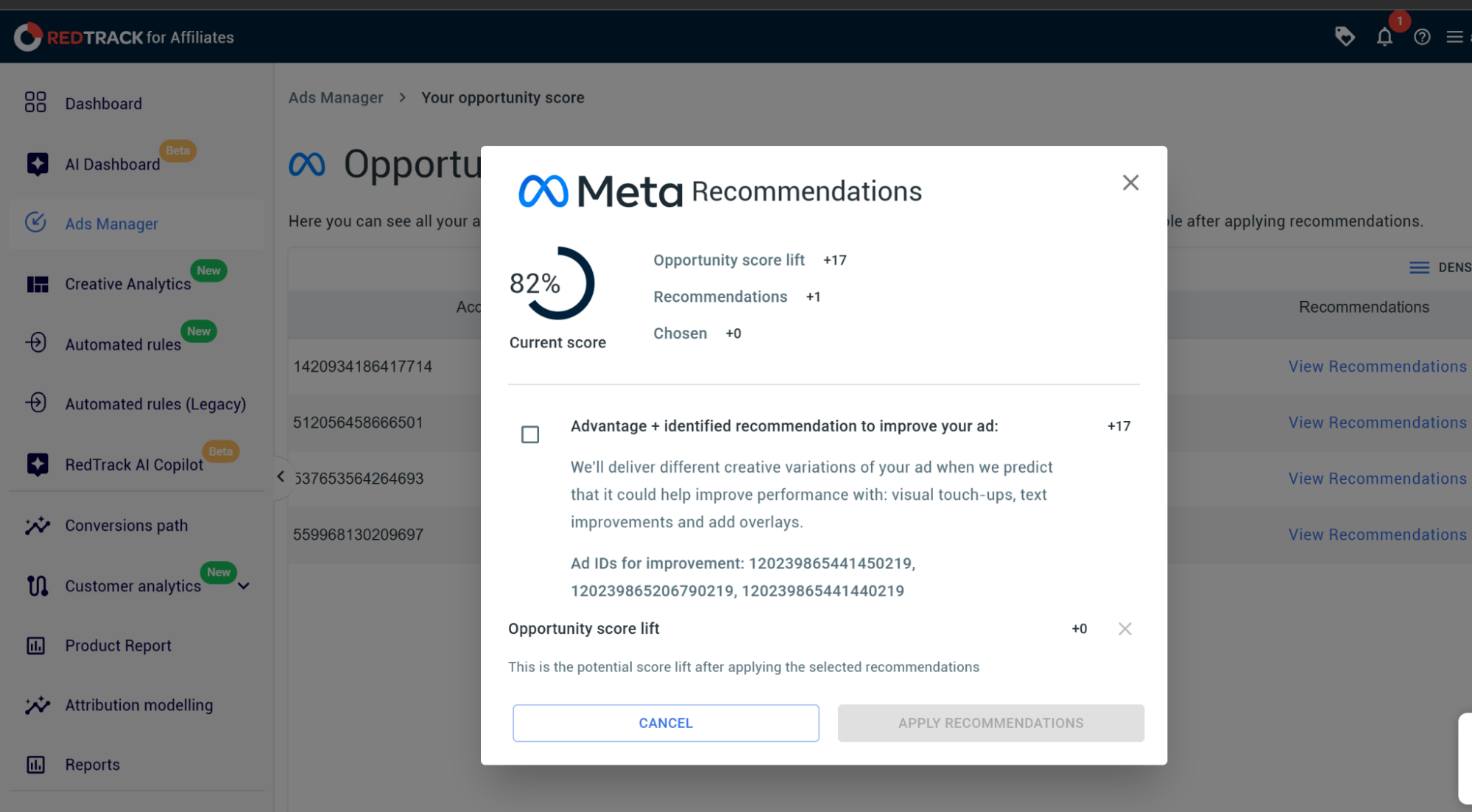Image resolution: width=1472 pixels, height=812 pixels.
Task: Click the Meta infinity icon beside page title
Action: [306, 164]
